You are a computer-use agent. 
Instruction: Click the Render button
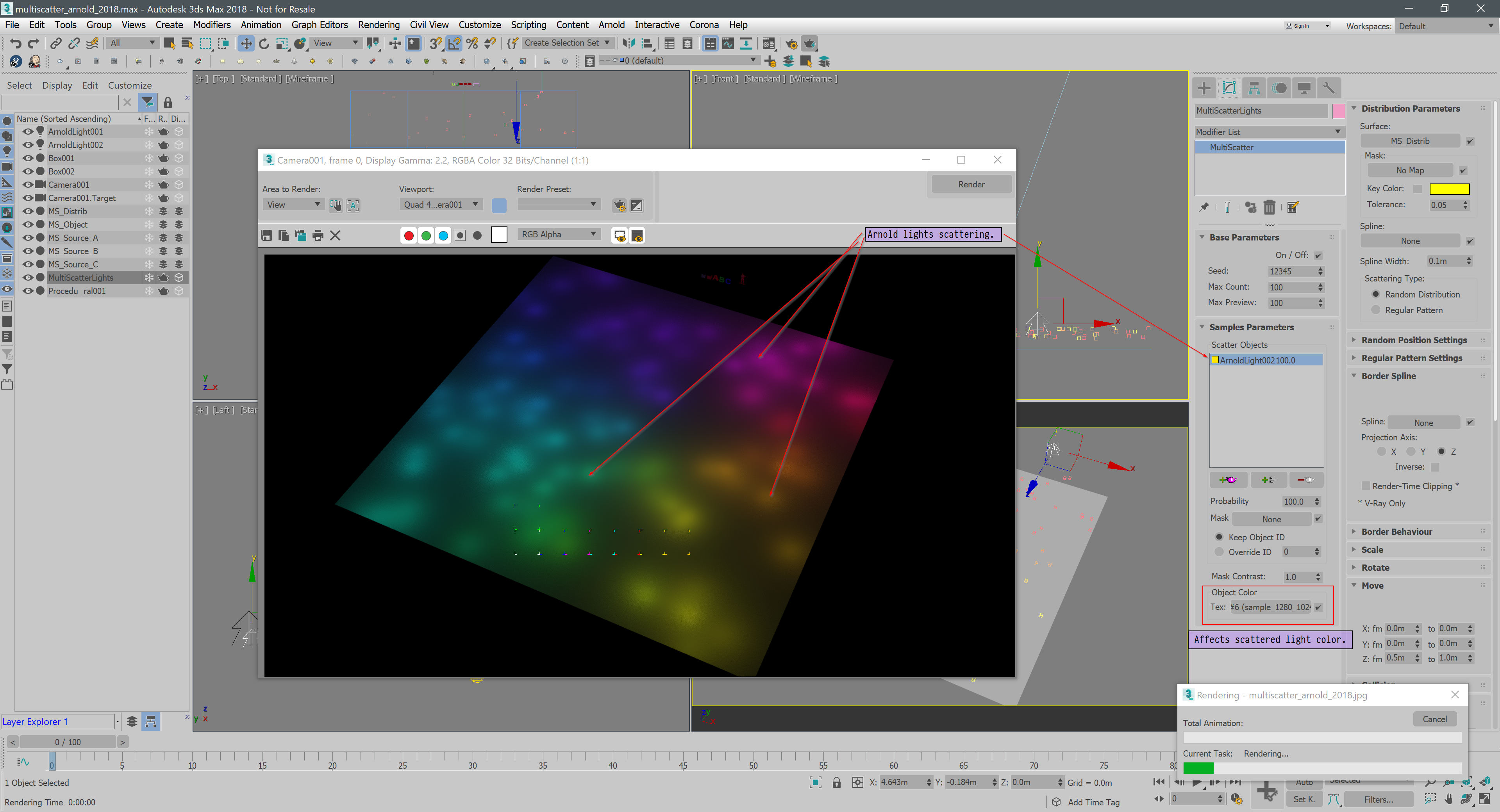tap(971, 184)
